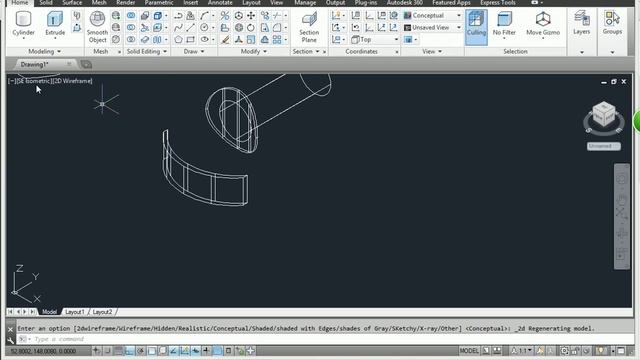Select the Cylinder modeling tool
This screenshot has width=640, height=360.
click(23, 24)
